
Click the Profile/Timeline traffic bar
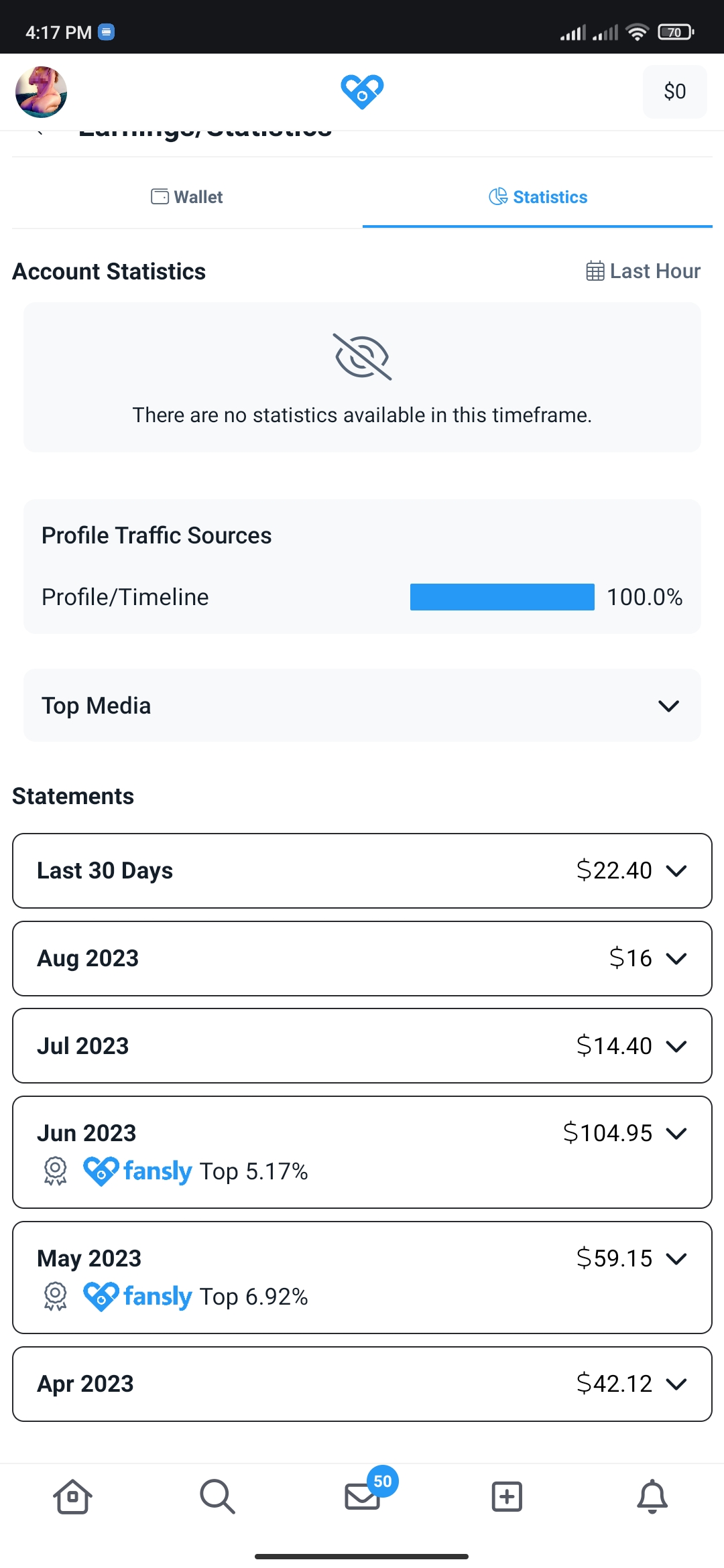502,597
